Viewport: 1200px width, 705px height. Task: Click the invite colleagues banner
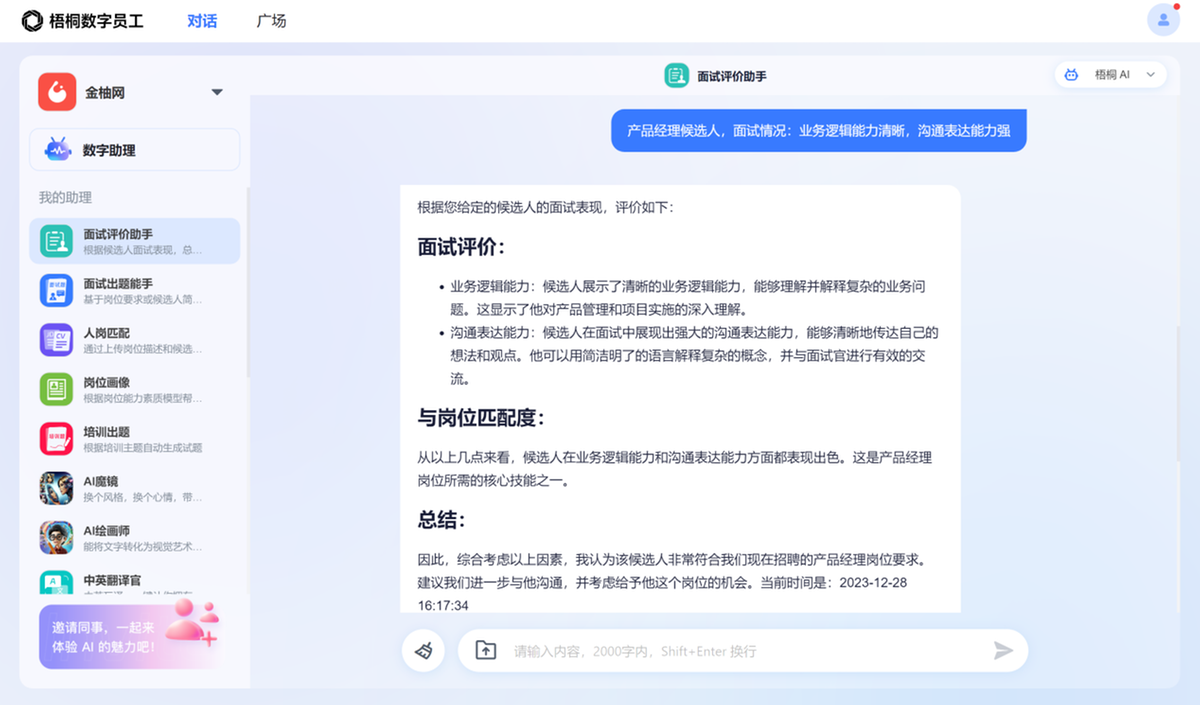tap(129, 636)
